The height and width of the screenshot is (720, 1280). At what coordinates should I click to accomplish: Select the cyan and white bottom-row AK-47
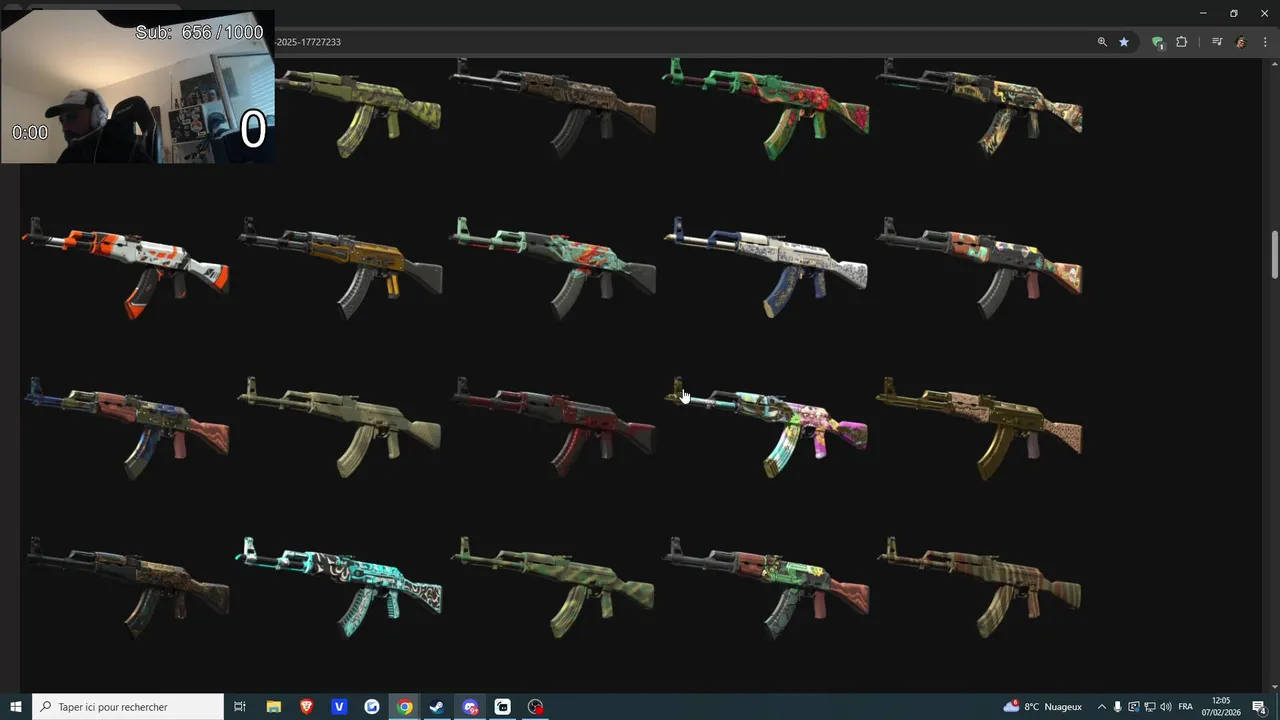(x=340, y=586)
